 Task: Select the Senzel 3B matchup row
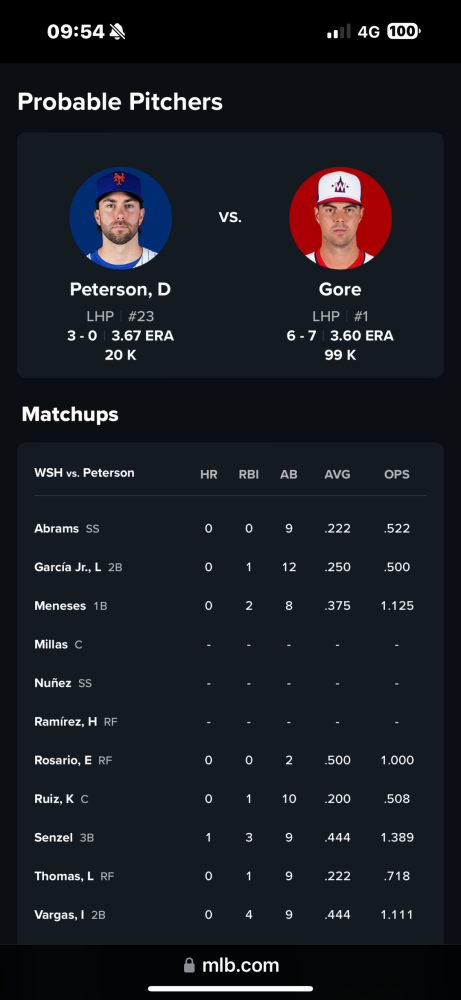pos(230,837)
